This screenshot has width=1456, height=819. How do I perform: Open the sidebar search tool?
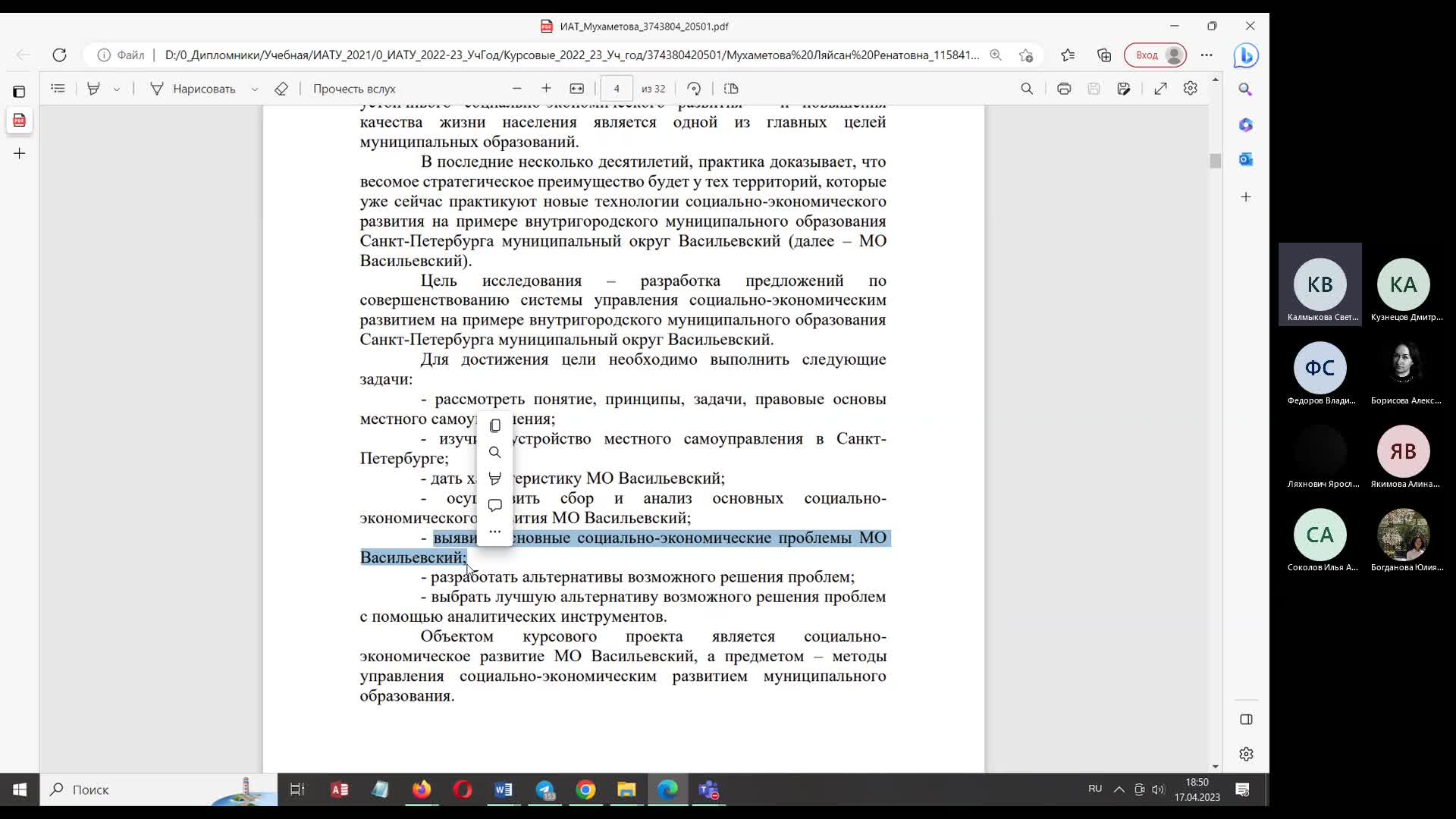[1245, 89]
